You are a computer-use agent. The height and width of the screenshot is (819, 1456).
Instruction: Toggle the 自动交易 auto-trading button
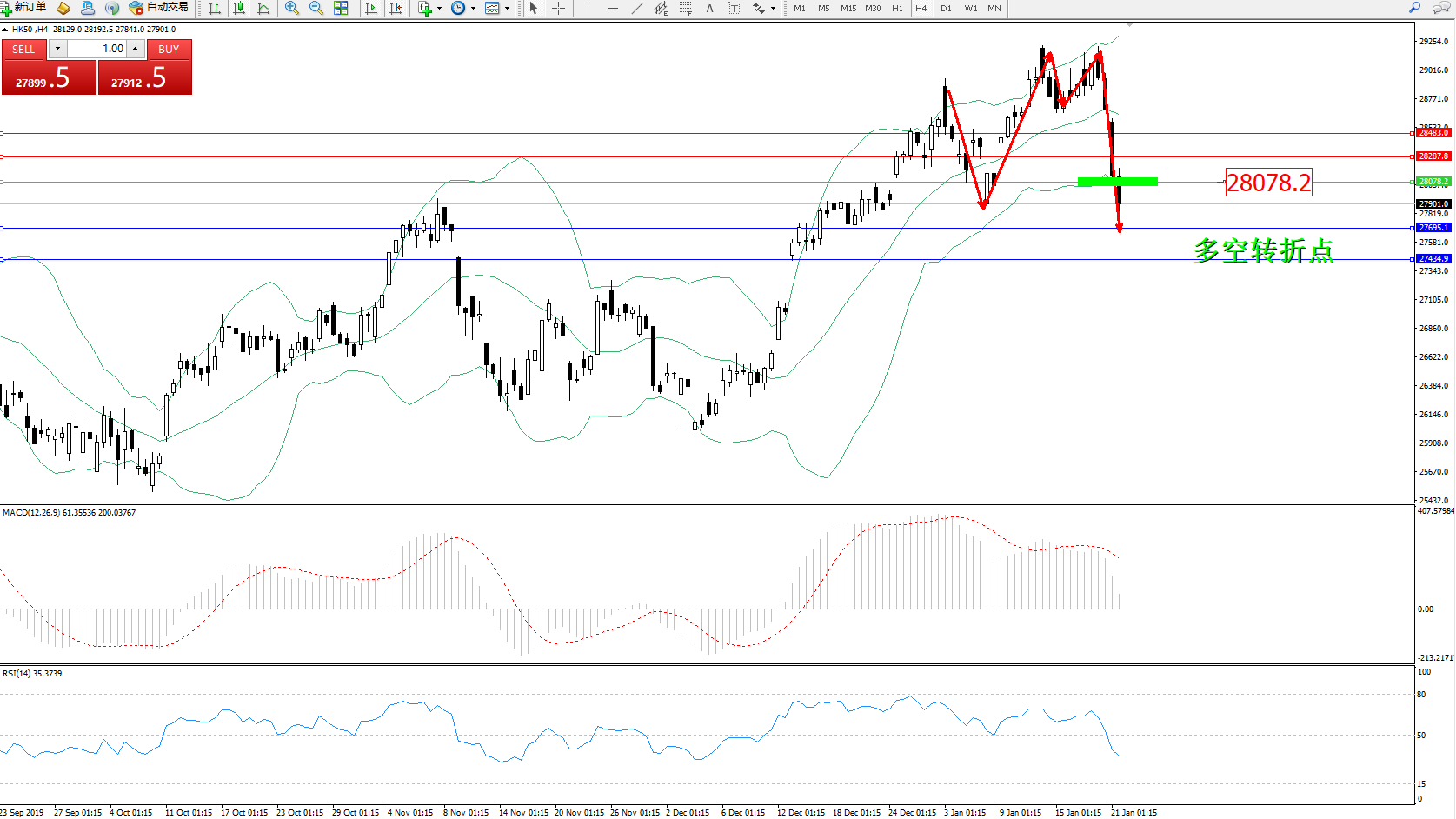(x=159, y=8)
